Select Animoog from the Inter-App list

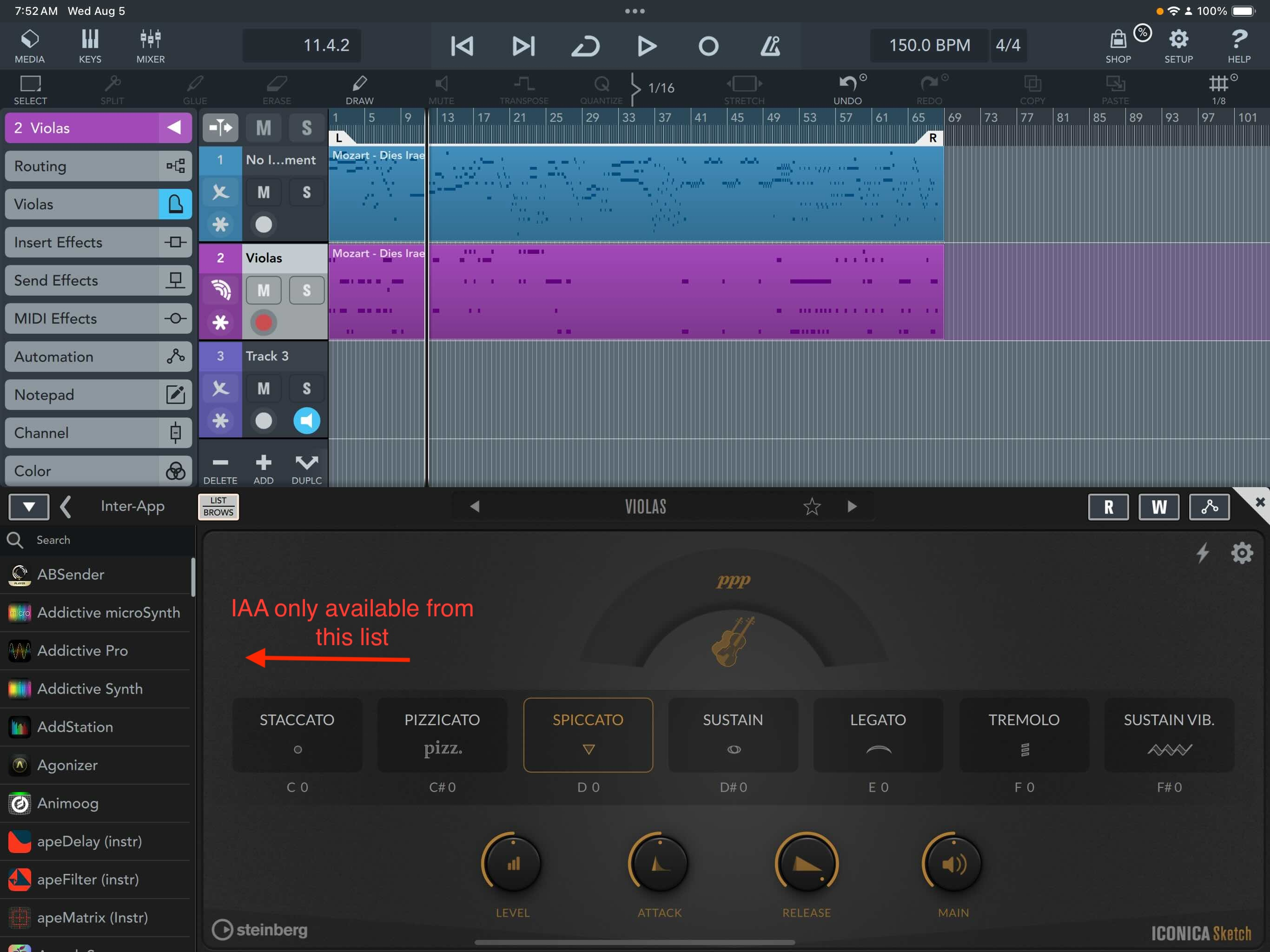point(95,803)
